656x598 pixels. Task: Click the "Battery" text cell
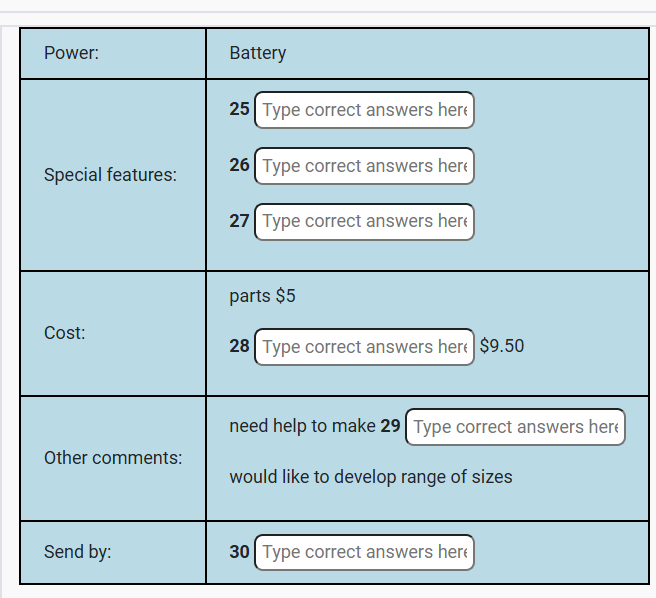(x=258, y=53)
